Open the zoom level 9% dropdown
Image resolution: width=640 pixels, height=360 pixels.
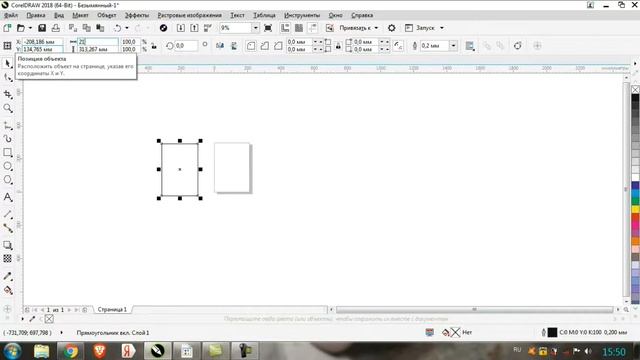tap(255, 28)
